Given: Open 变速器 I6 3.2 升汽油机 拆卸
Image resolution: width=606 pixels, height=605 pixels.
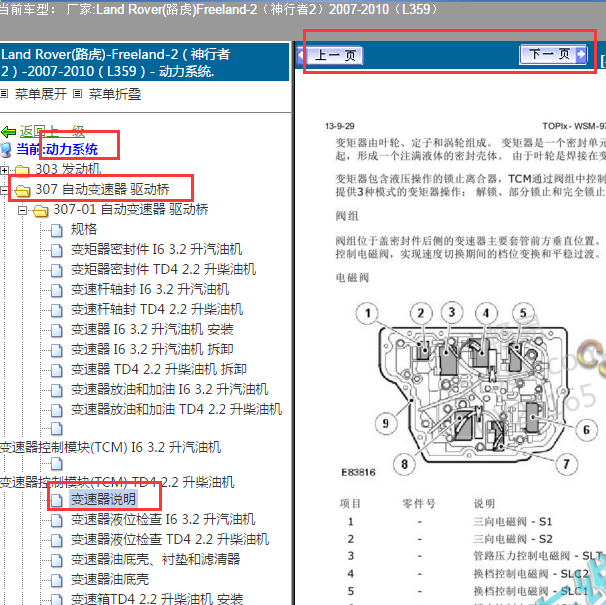Looking at the screenshot, I should pos(152,349).
